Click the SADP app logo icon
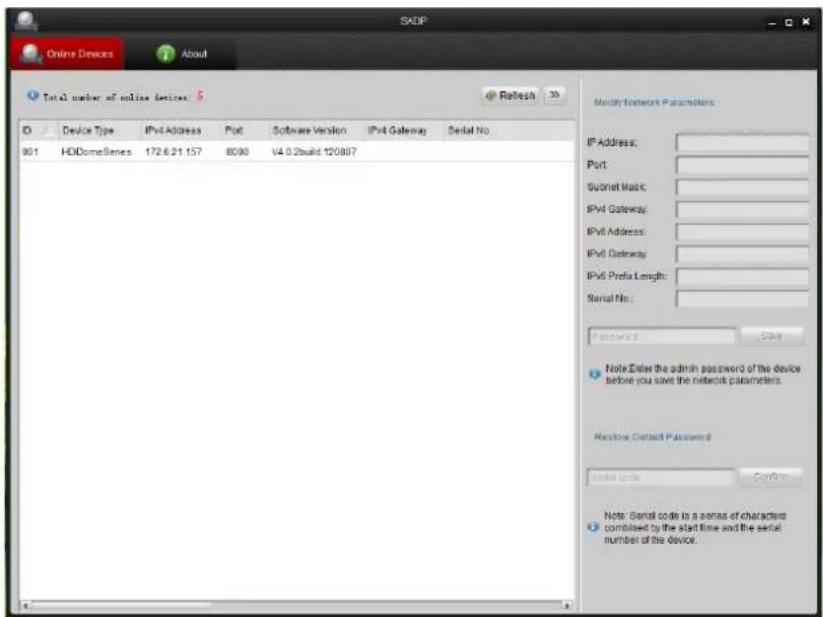 click(x=26, y=20)
